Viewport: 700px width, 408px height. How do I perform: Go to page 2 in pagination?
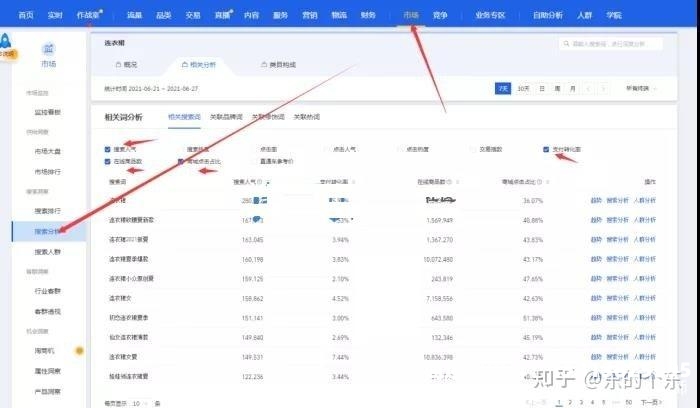[570, 402]
